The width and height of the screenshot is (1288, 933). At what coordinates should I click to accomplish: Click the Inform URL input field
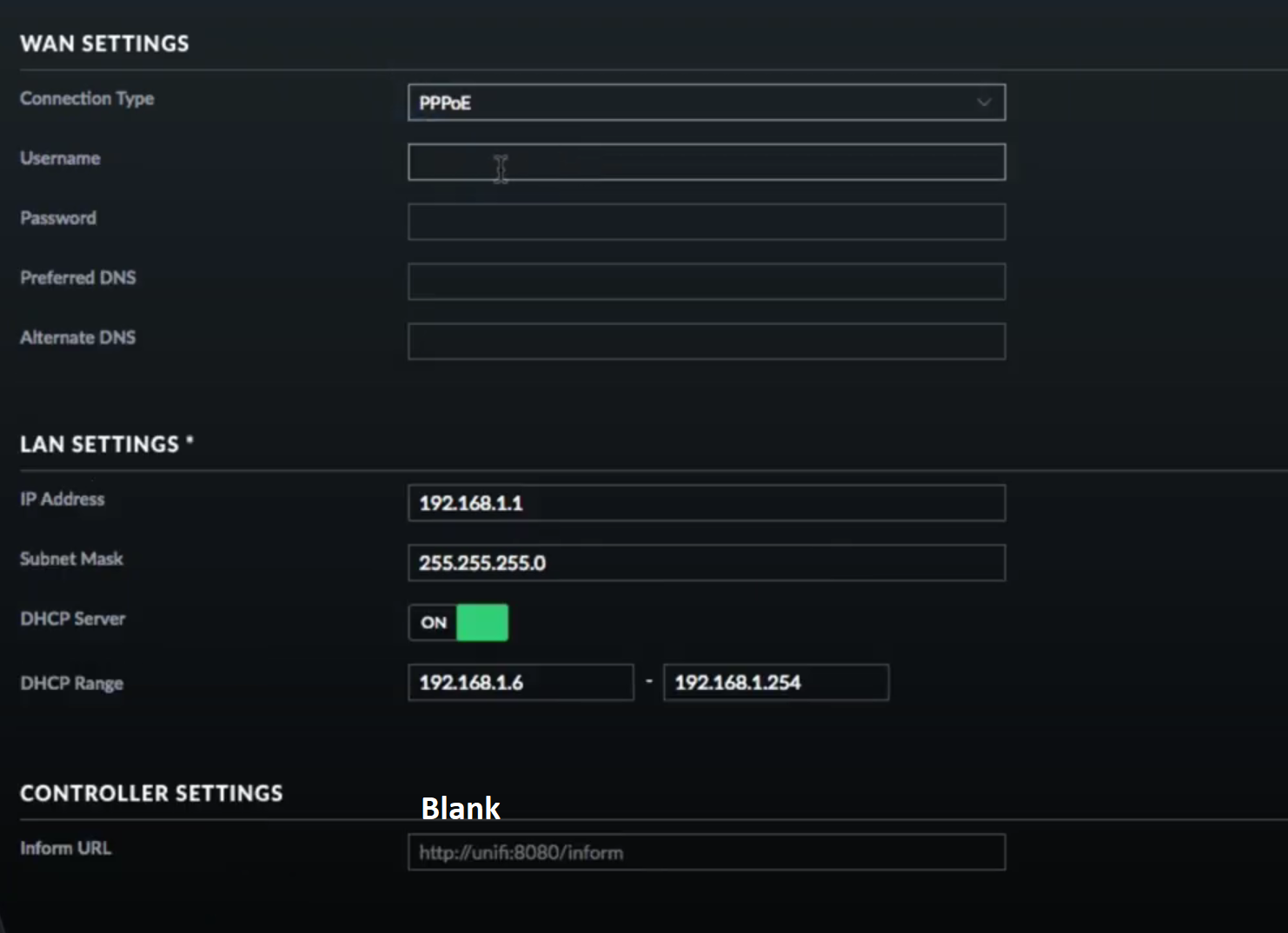706,853
